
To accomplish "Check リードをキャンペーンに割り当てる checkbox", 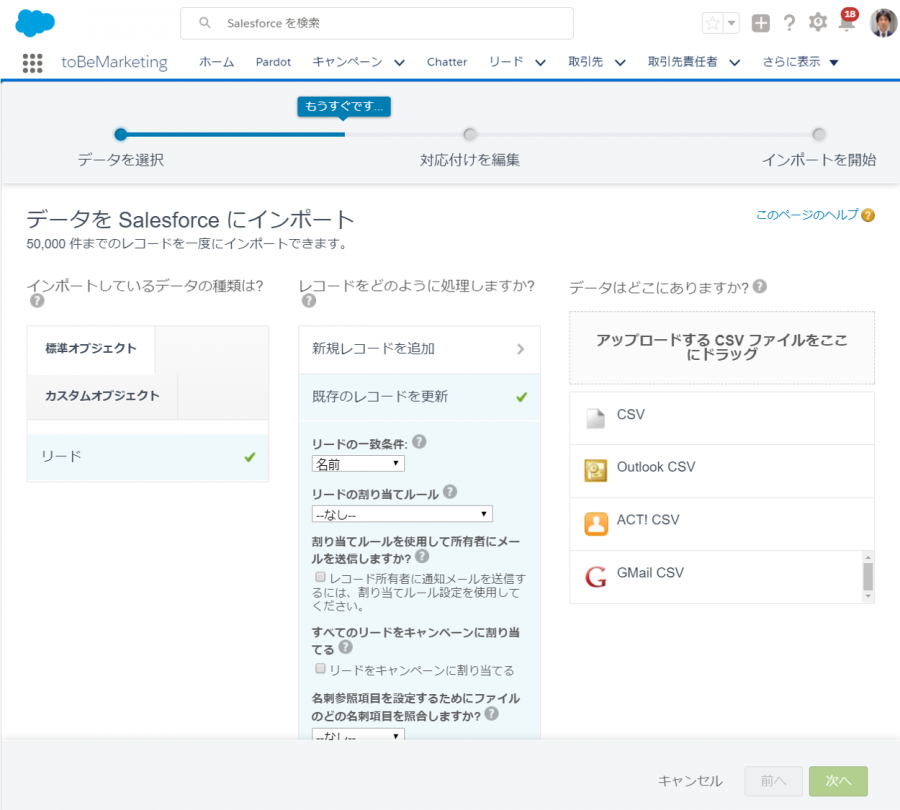I will pyautogui.click(x=320, y=669).
